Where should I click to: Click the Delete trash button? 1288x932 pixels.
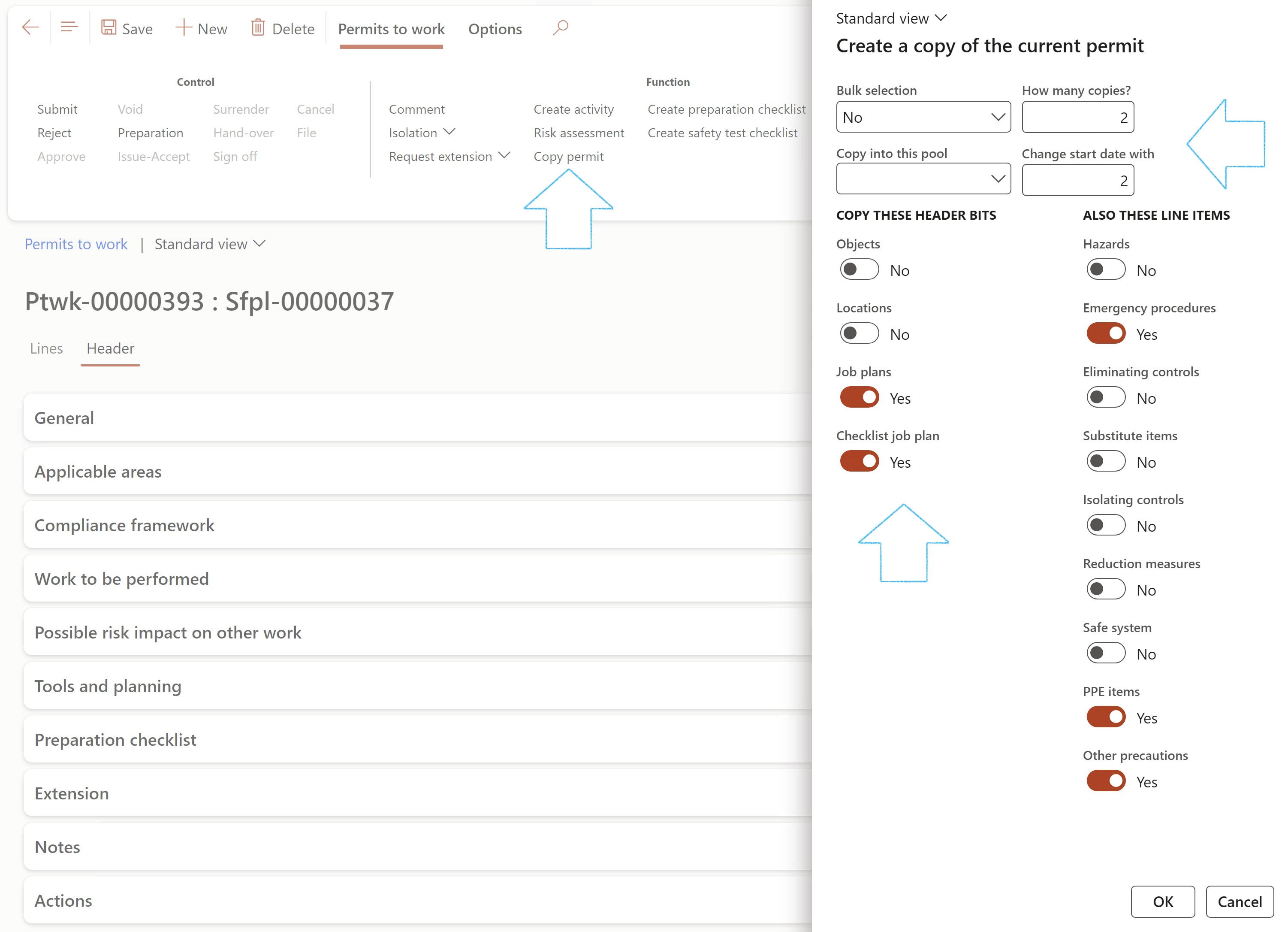pos(283,28)
